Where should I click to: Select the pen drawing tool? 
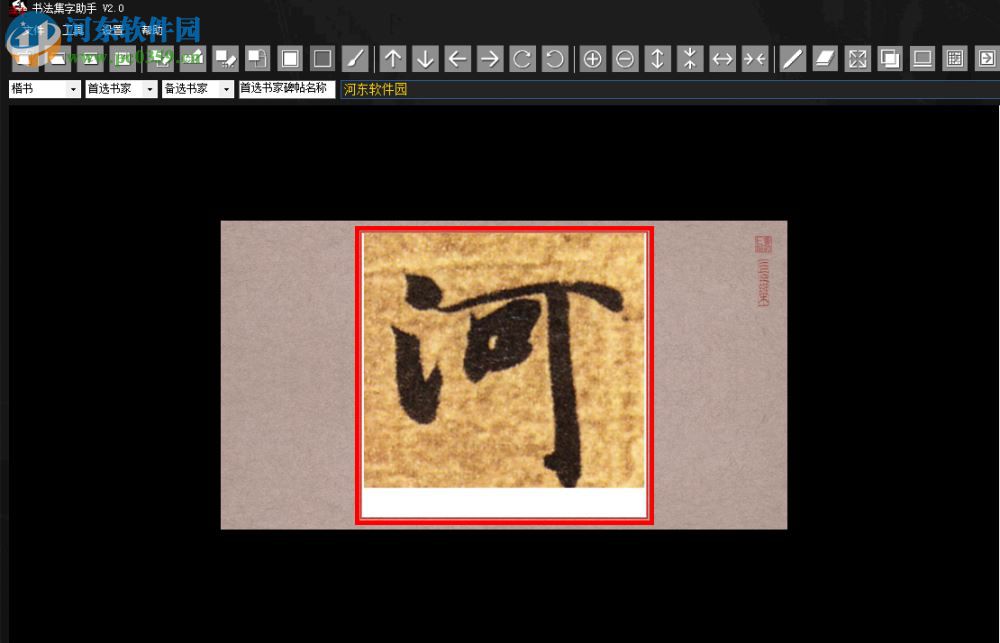792,58
